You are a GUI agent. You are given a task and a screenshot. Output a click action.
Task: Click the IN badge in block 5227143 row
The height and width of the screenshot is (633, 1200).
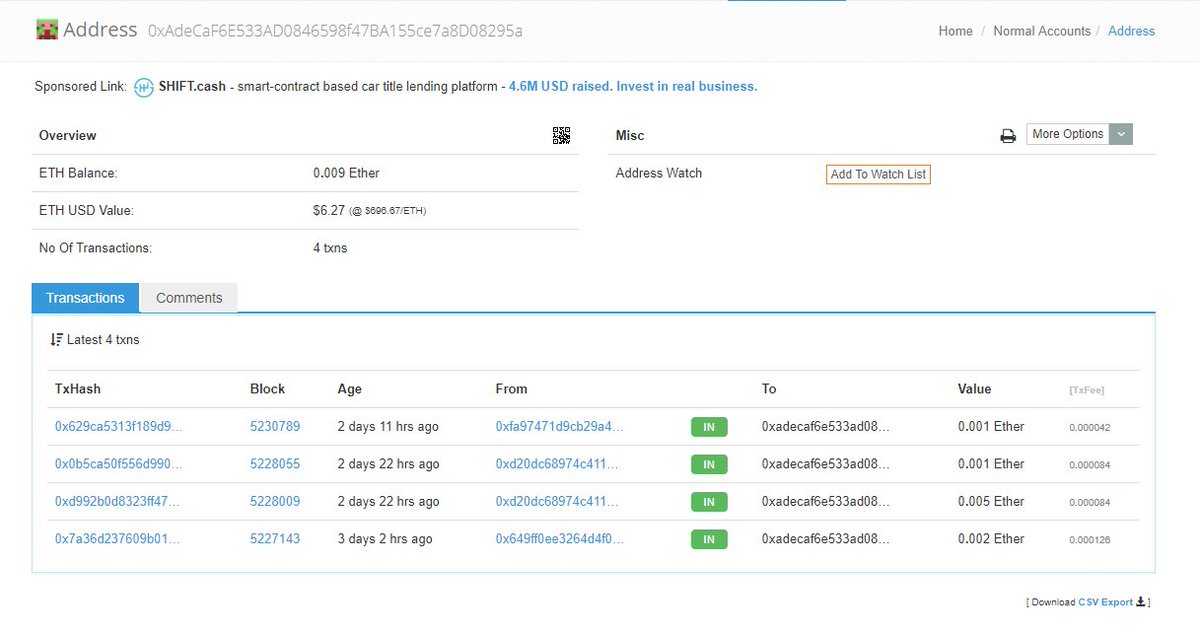click(x=709, y=539)
